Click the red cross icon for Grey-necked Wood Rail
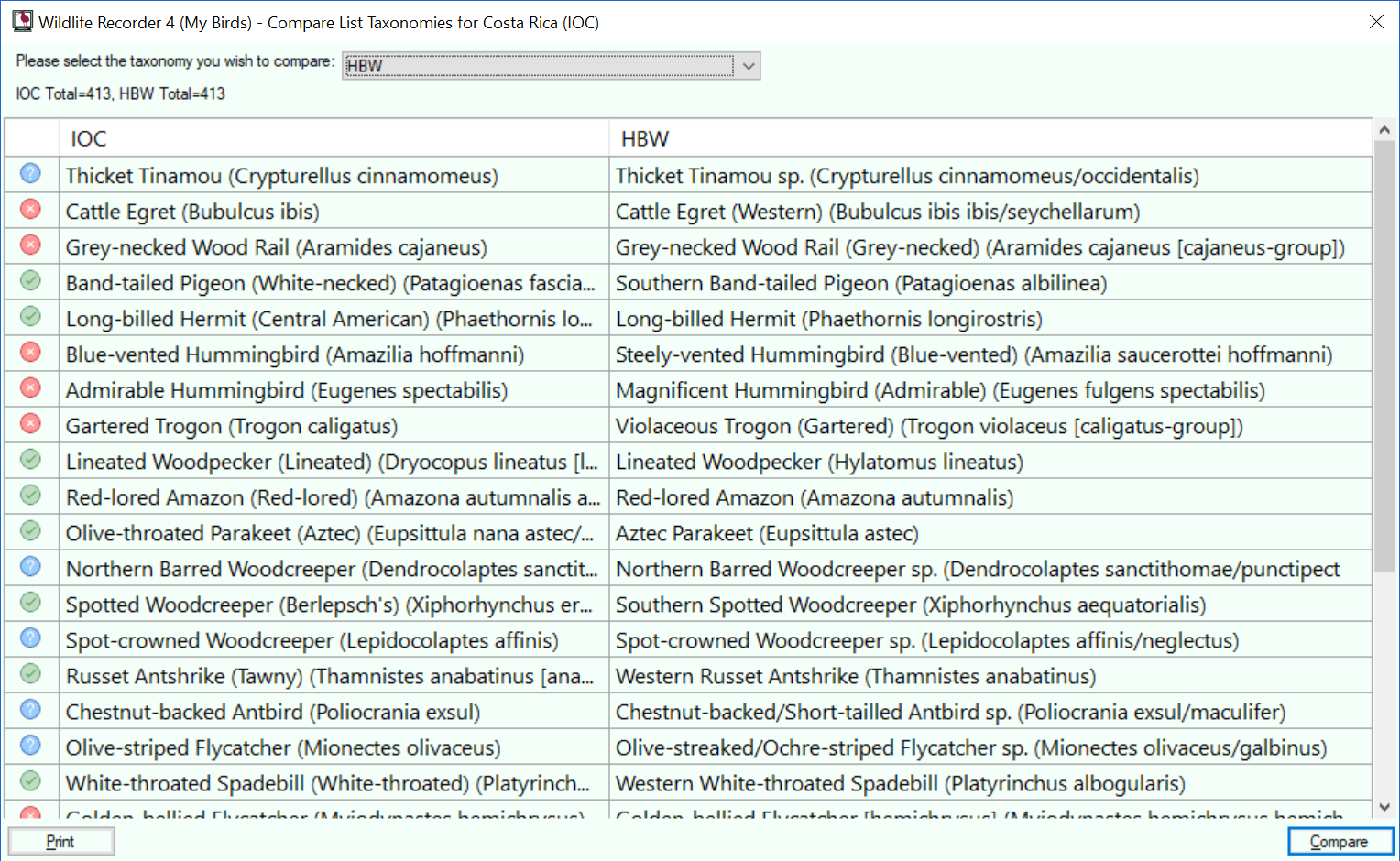 coord(30,245)
